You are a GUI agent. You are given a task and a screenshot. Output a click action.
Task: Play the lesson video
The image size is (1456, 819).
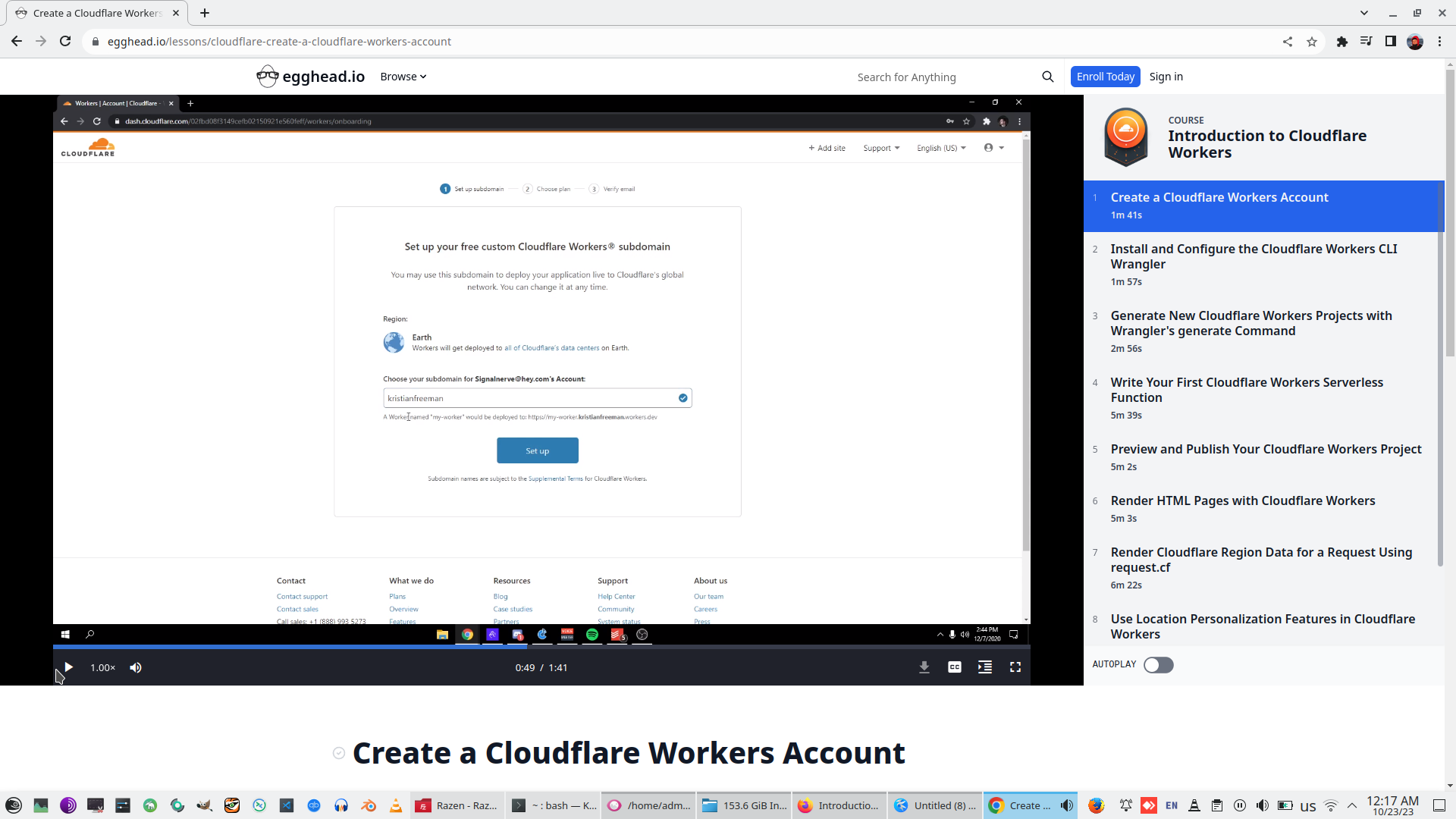point(67,667)
